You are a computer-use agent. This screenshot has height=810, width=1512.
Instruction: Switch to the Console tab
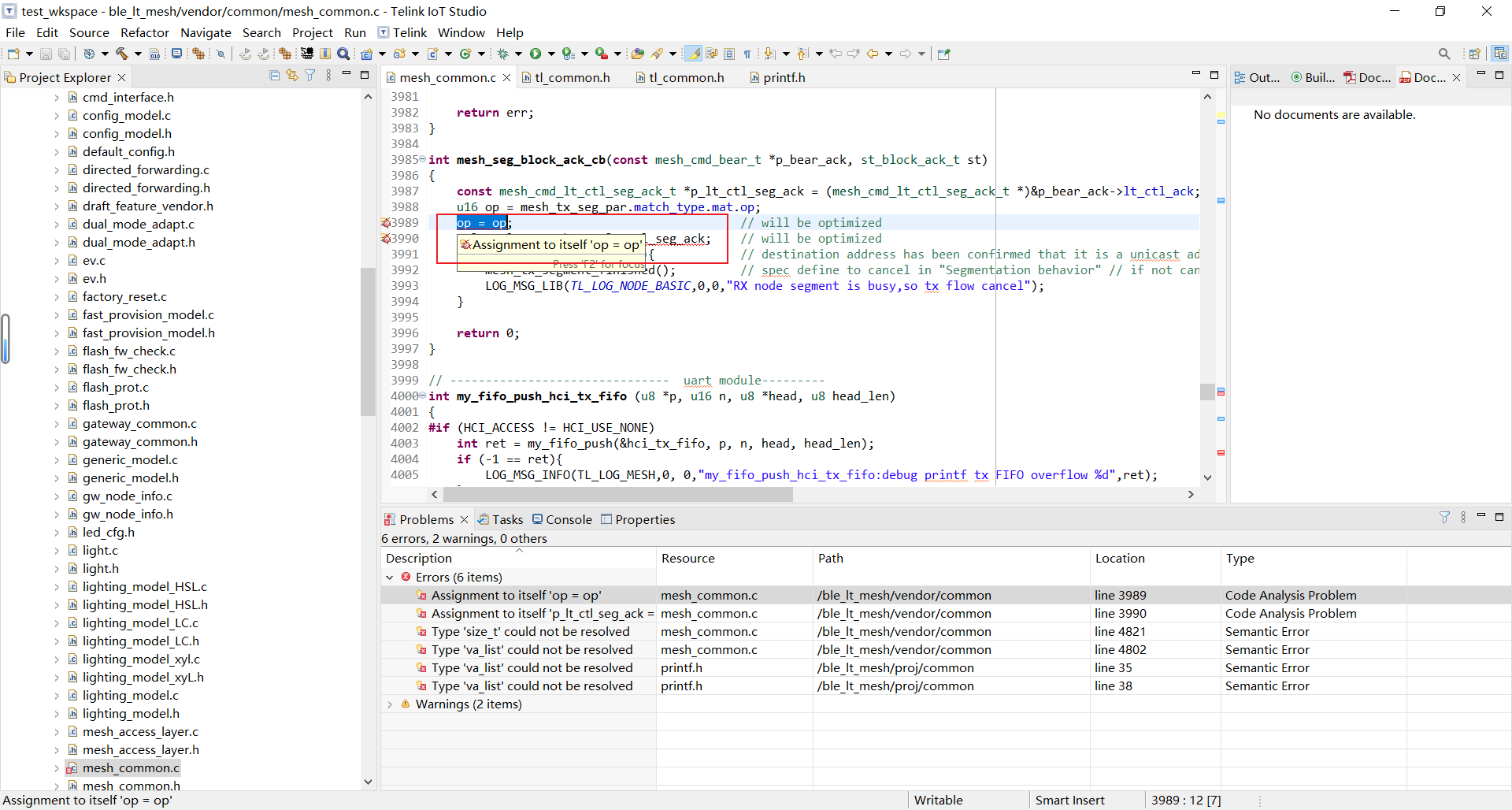coord(561,519)
